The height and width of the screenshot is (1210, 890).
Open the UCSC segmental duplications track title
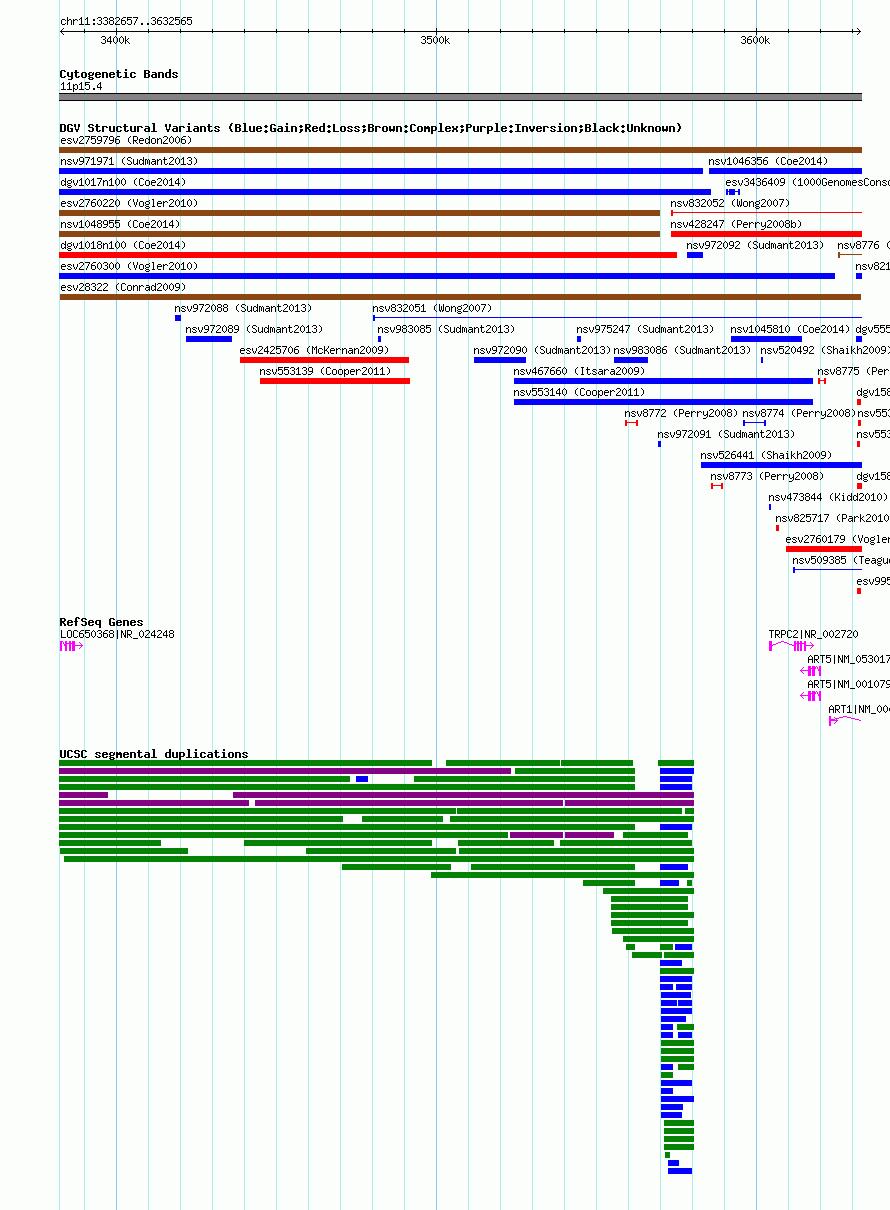[x=154, y=754]
